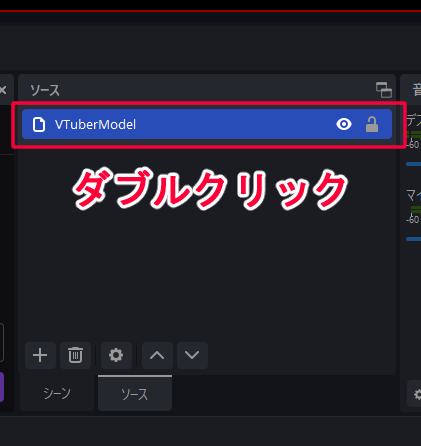Viewport: 421px width, 446px height.
Task: Adjust the mic audio volume slider
Action: click(x=414, y=239)
